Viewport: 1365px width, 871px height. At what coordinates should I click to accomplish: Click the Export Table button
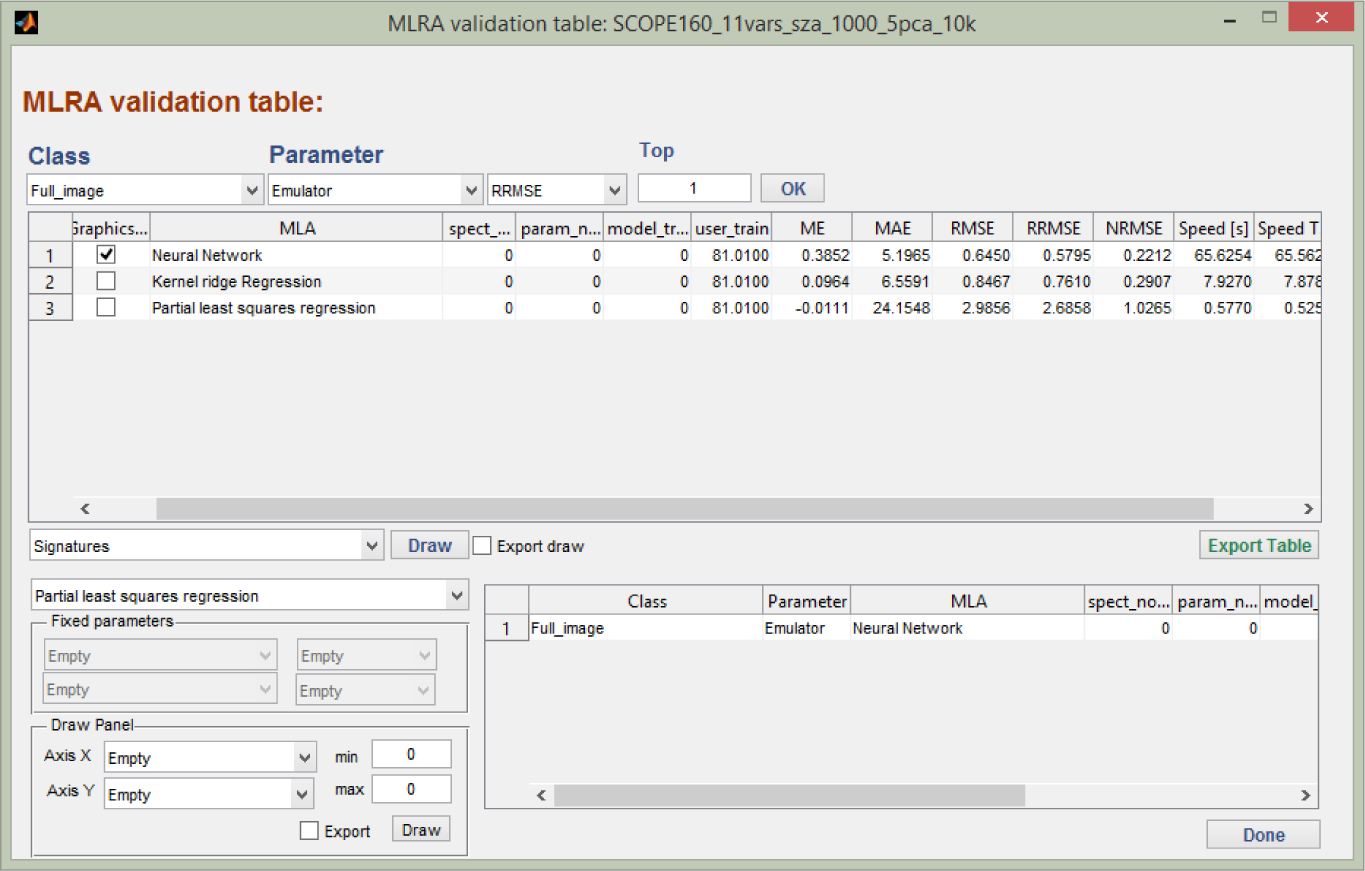pyautogui.click(x=1259, y=546)
